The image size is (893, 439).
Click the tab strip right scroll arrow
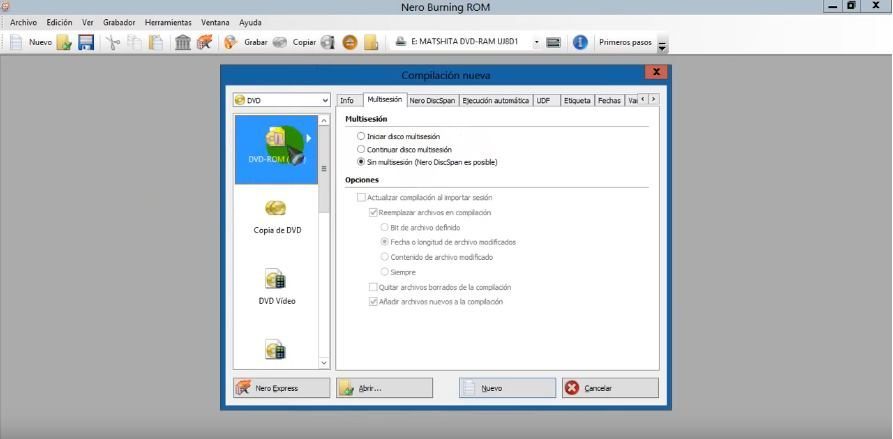(x=653, y=99)
